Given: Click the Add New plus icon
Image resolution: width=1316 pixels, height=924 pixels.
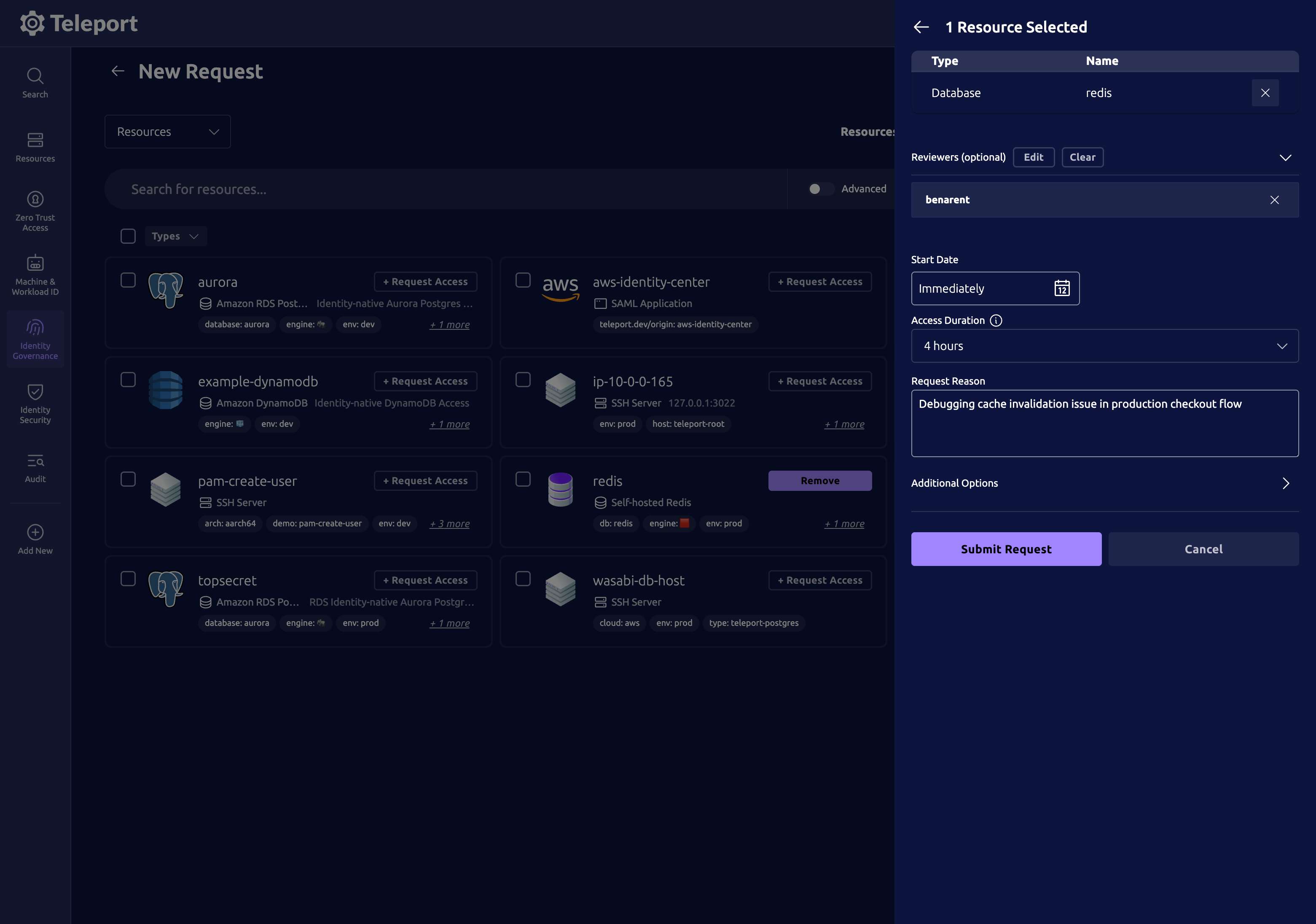Looking at the screenshot, I should pyautogui.click(x=35, y=532).
